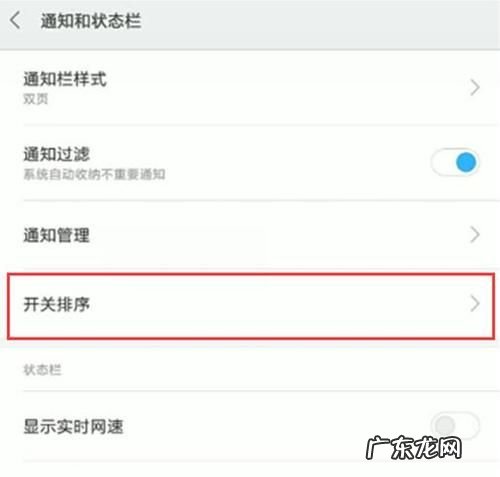Tap the 通知过滤 label text

[57, 154]
